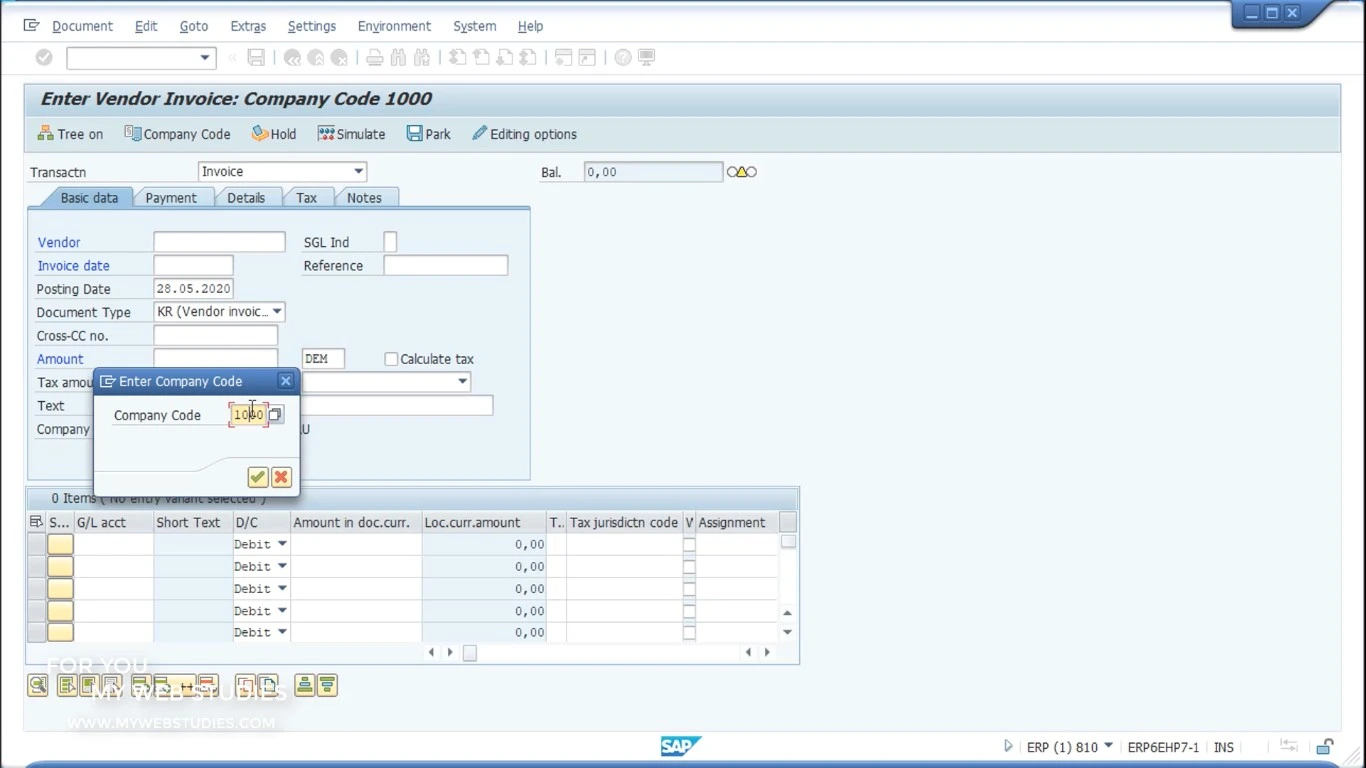Click the Last Page navigation icon
1366x768 pixels.
point(528,58)
